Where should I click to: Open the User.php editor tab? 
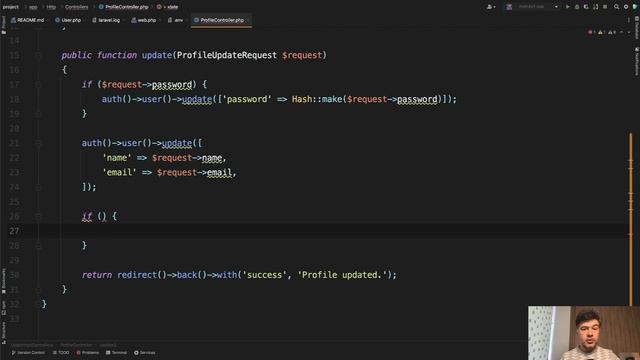[69, 20]
